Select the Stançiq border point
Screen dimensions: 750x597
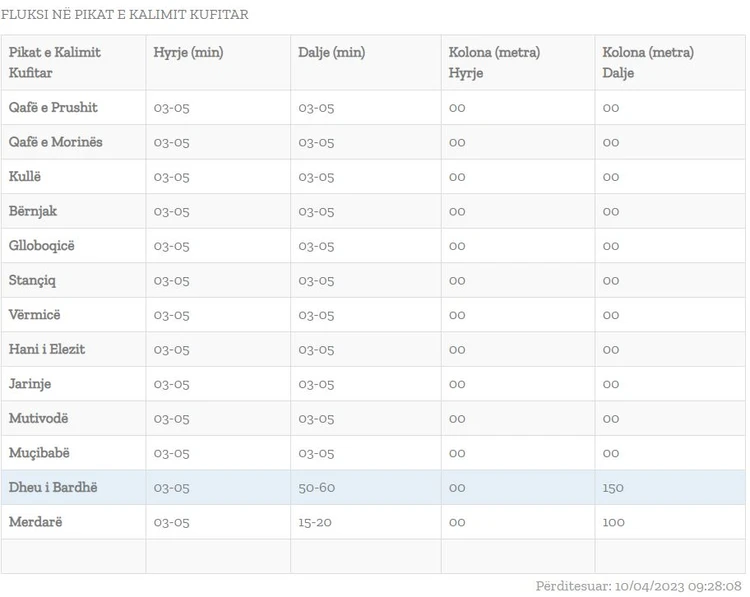33,280
